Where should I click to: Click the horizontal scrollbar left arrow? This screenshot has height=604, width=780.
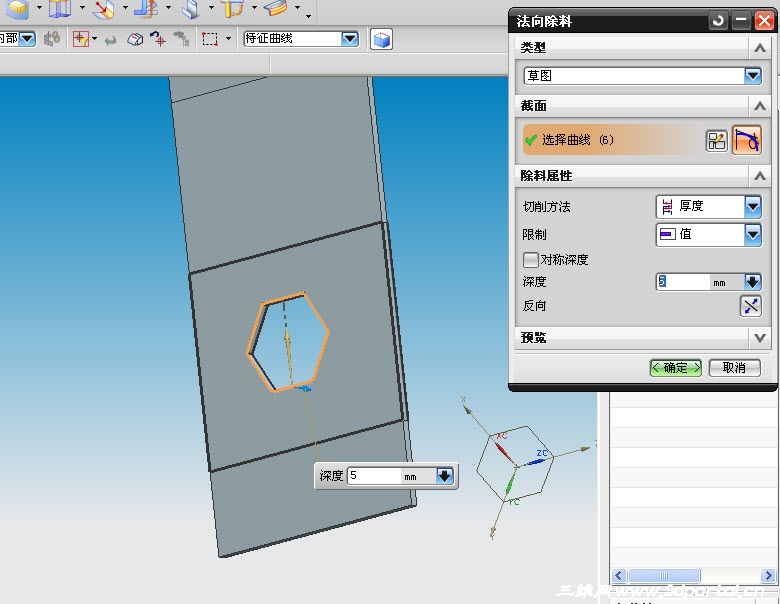click(618, 576)
